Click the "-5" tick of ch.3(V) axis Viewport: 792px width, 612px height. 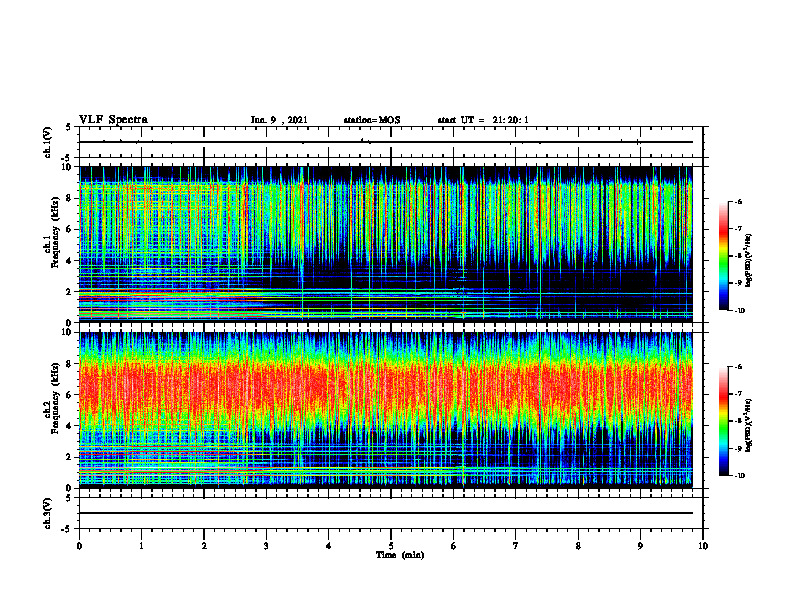68,529
